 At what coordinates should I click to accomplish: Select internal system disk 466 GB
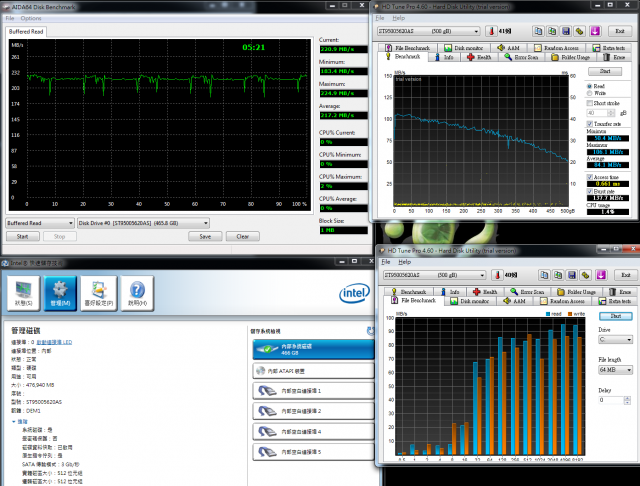(313, 349)
